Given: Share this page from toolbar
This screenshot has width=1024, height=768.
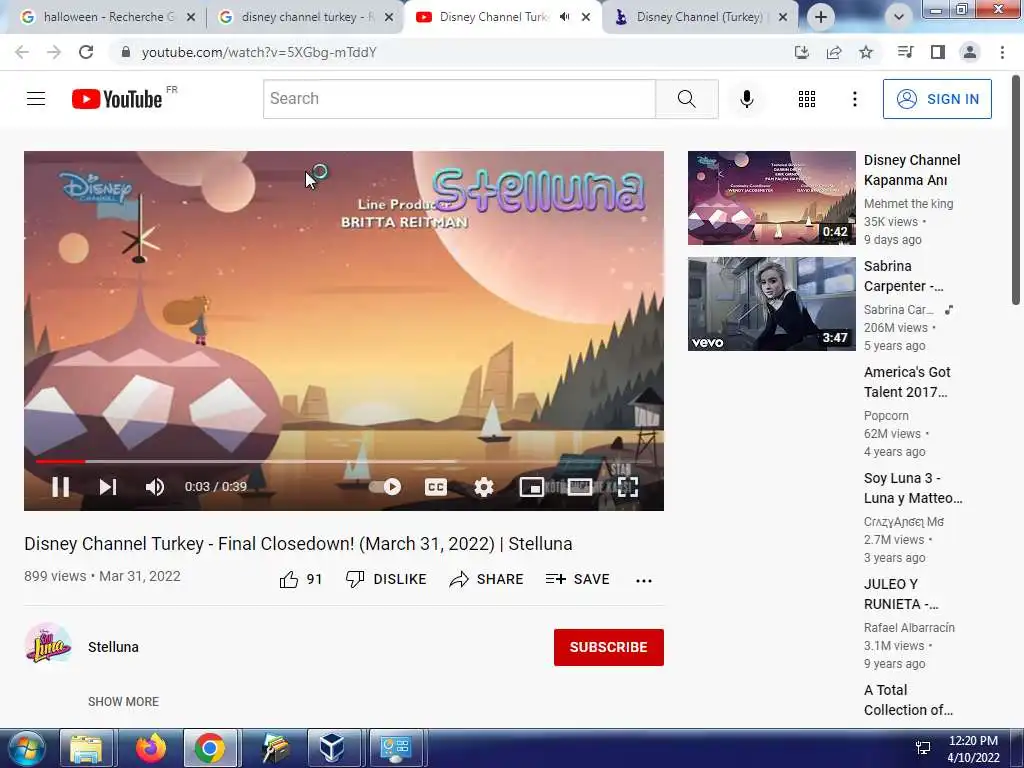Looking at the screenshot, I should [x=834, y=52].
